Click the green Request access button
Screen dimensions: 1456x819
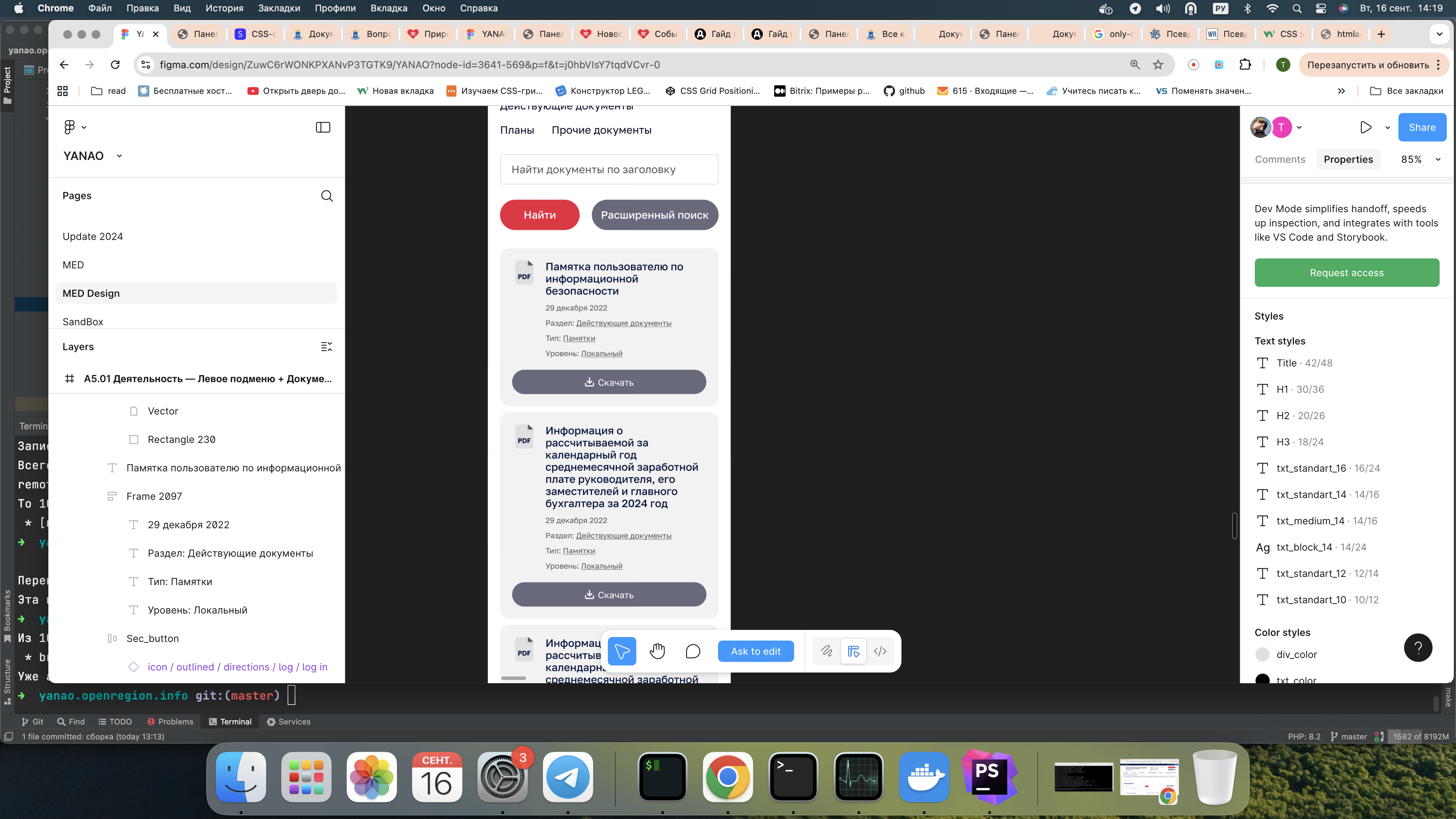[x=1347, y=273]
